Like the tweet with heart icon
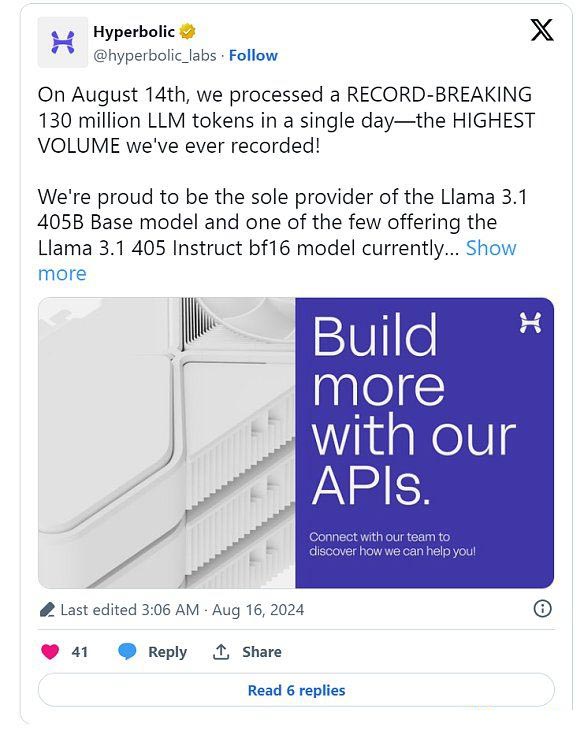The height and width of the screenshot is (742, 584). pyautogui.click(x=50, y=652)
